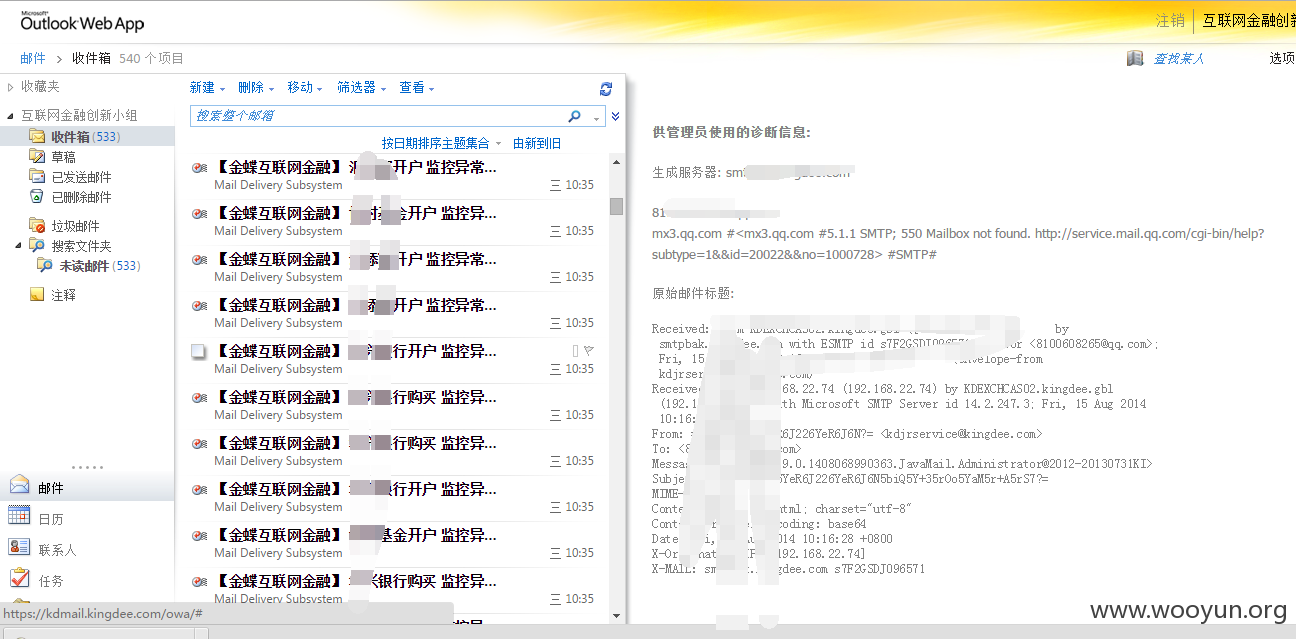
Task: Open the 草稿 drafts folder
Action: click(63, 157)
